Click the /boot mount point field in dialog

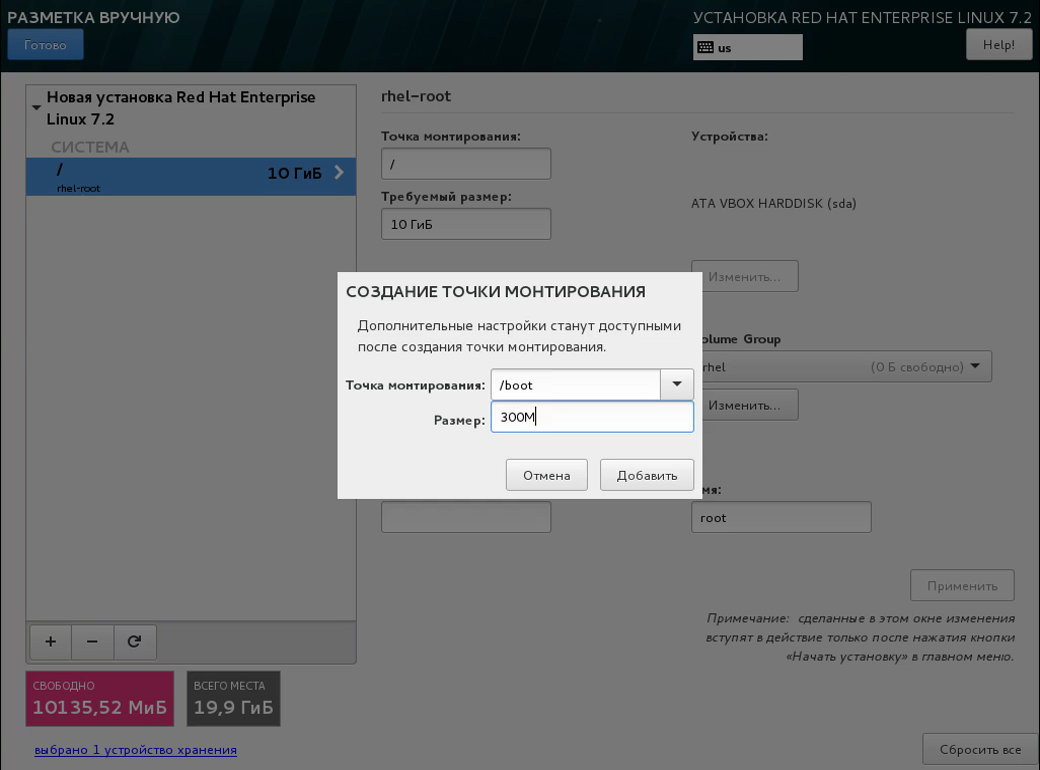pyautogui.click(x=576, y=385)
